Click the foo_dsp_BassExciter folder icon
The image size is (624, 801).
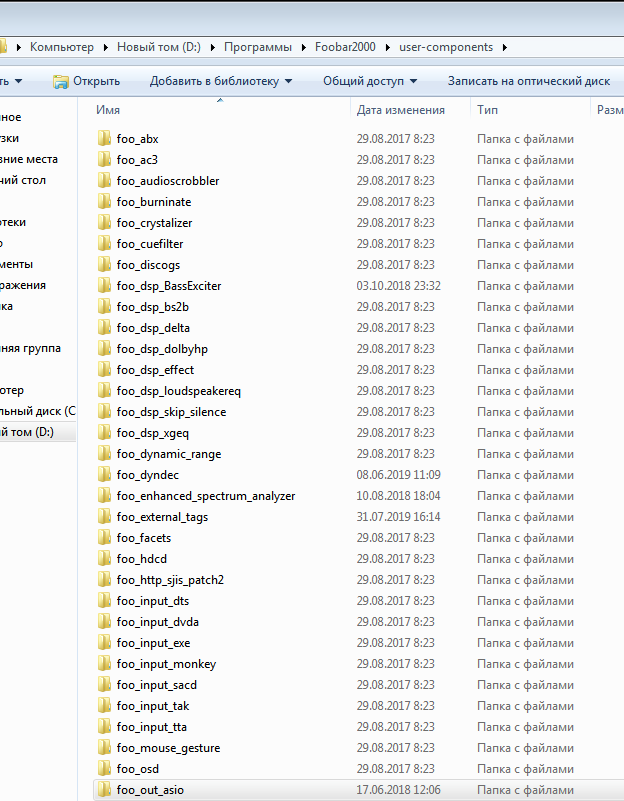(104, 285)
